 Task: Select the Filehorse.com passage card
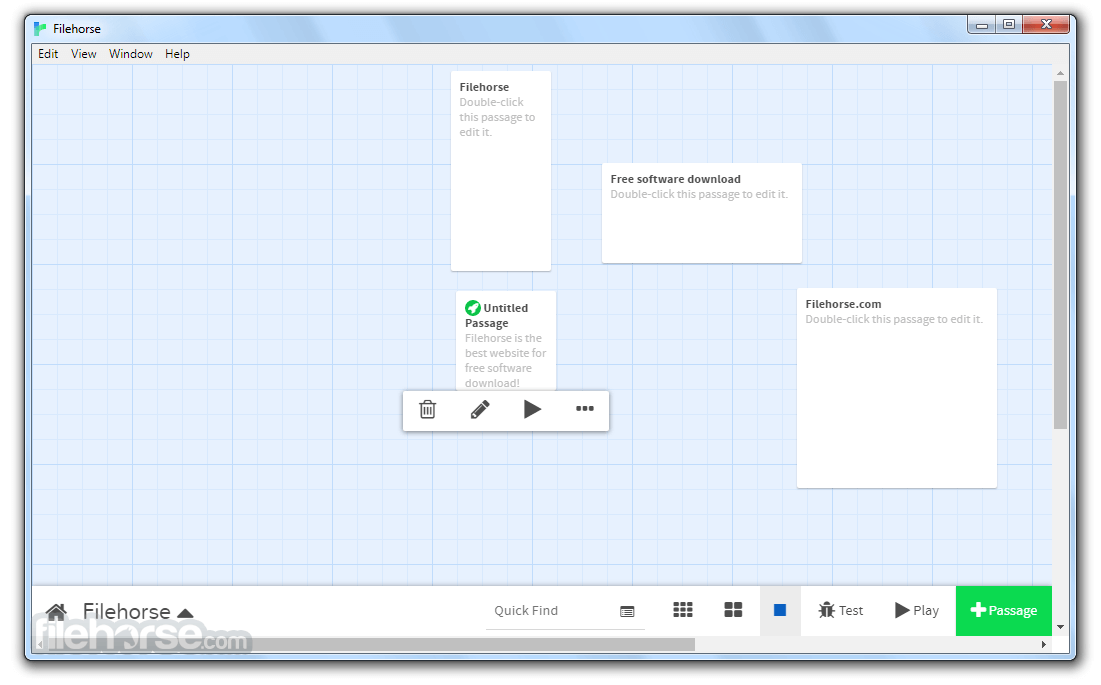tap(897, 387)
